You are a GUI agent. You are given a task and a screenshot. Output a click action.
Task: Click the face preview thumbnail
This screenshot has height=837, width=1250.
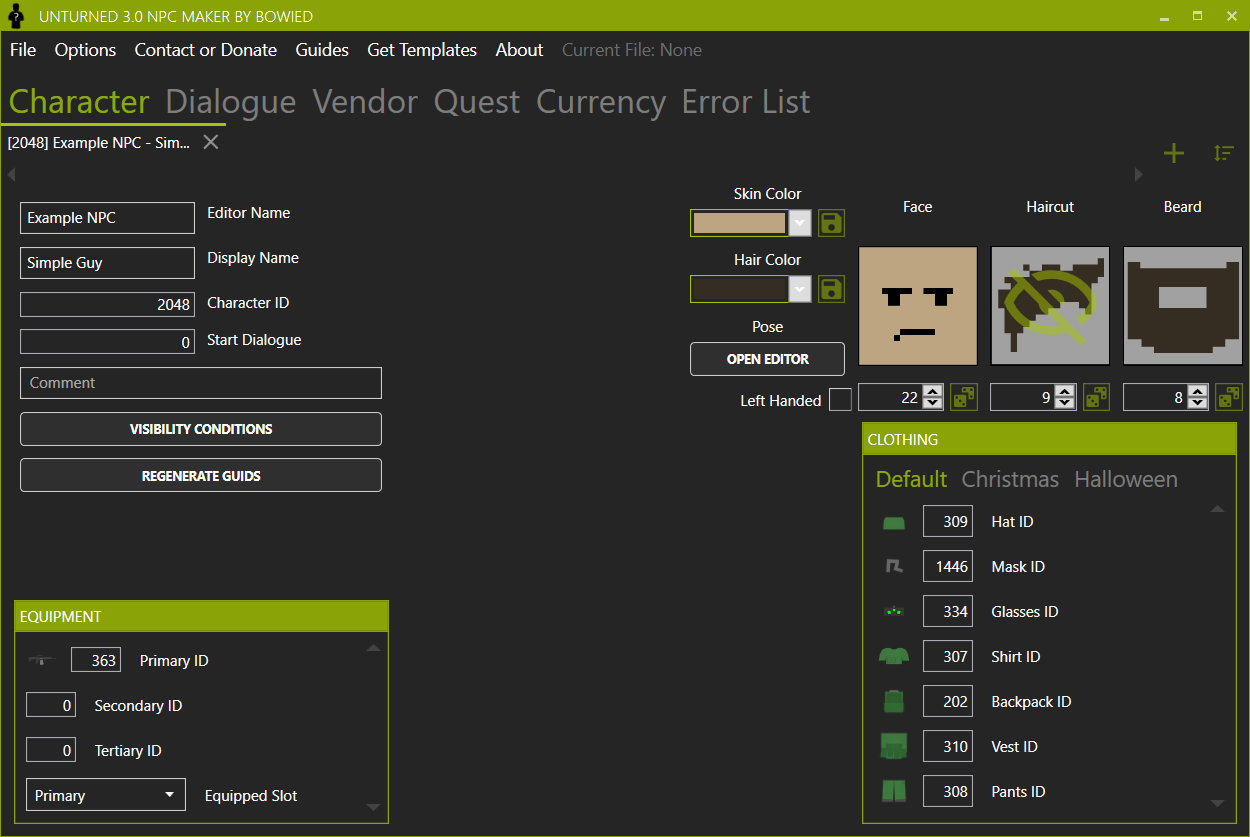click(917, 306)
